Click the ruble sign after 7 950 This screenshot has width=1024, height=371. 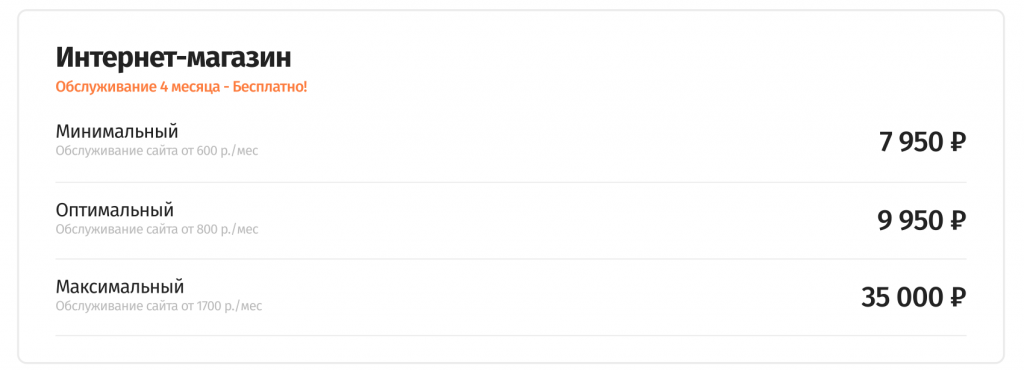pos(957,142)
